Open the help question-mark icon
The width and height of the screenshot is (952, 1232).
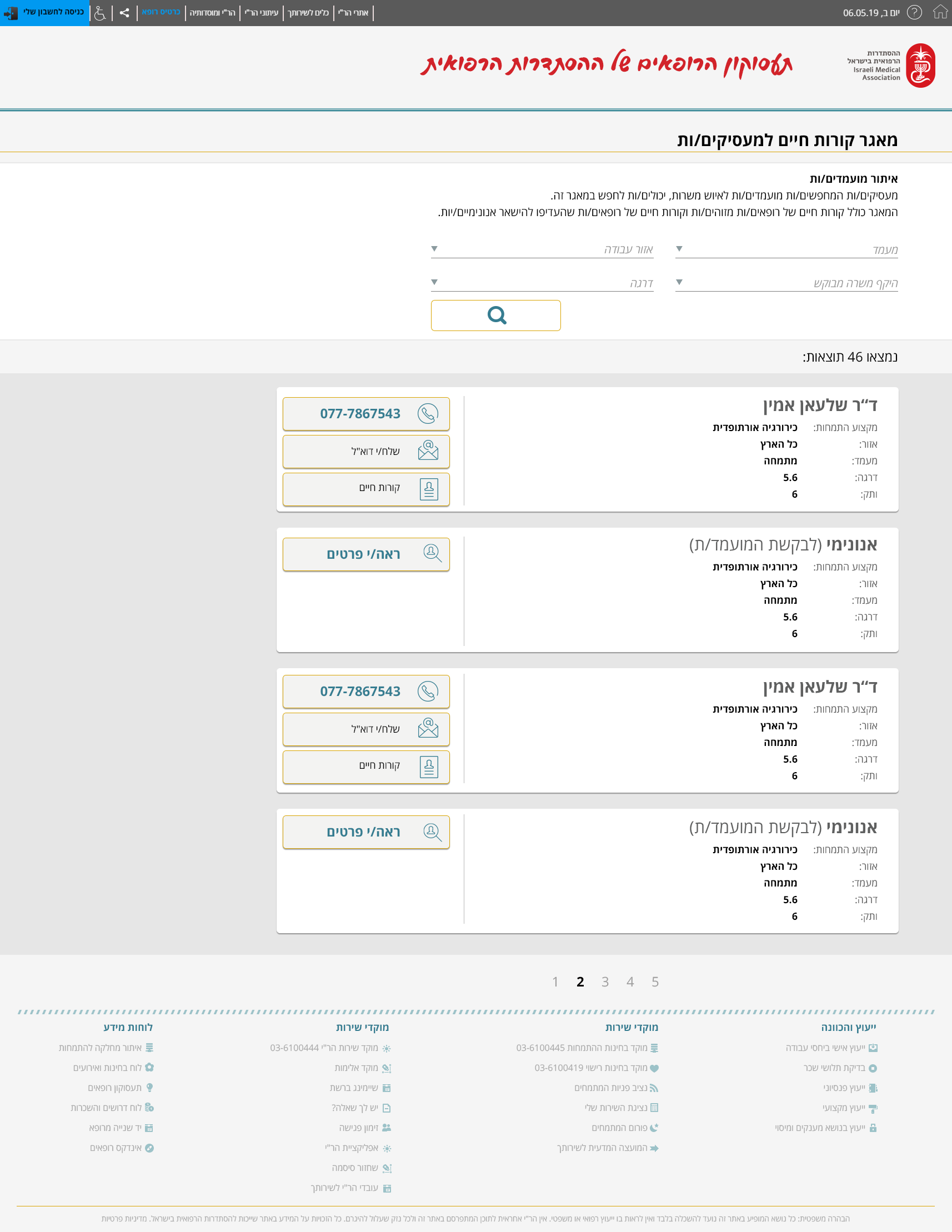click(914, 12)
